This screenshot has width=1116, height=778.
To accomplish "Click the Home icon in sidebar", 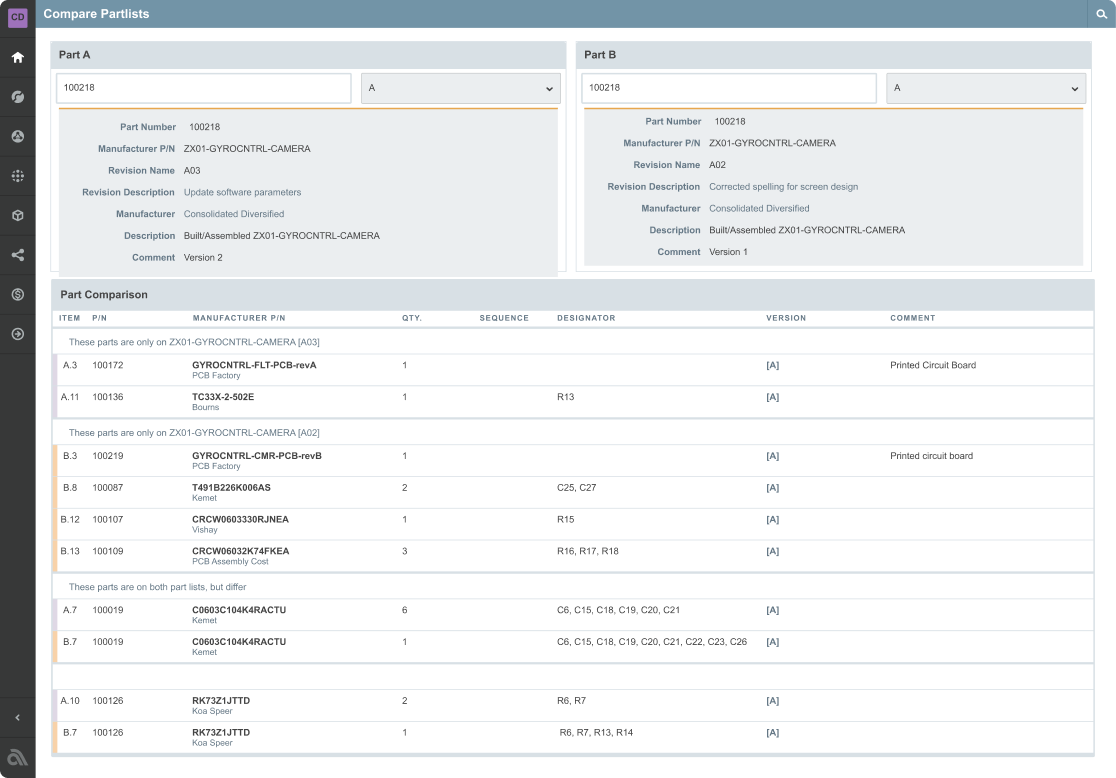I will coord(17,57).
